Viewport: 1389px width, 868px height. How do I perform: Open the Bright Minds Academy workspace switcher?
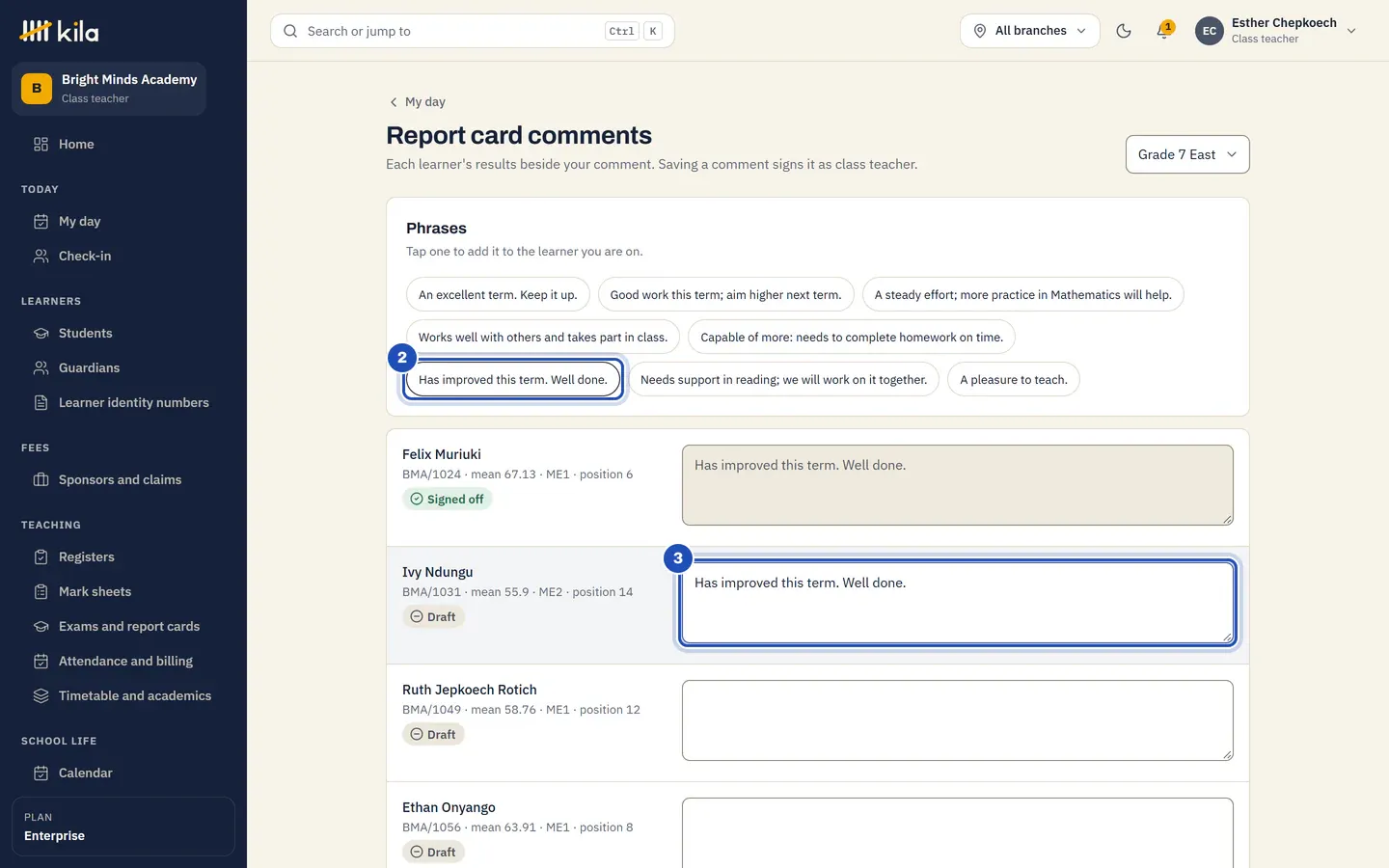tap(109, 88)
